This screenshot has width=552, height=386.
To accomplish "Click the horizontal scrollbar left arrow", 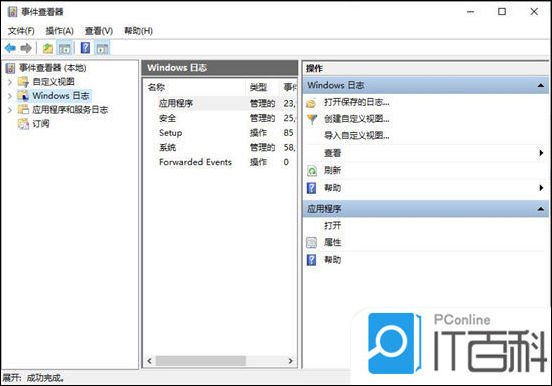I will coord(149,361).
